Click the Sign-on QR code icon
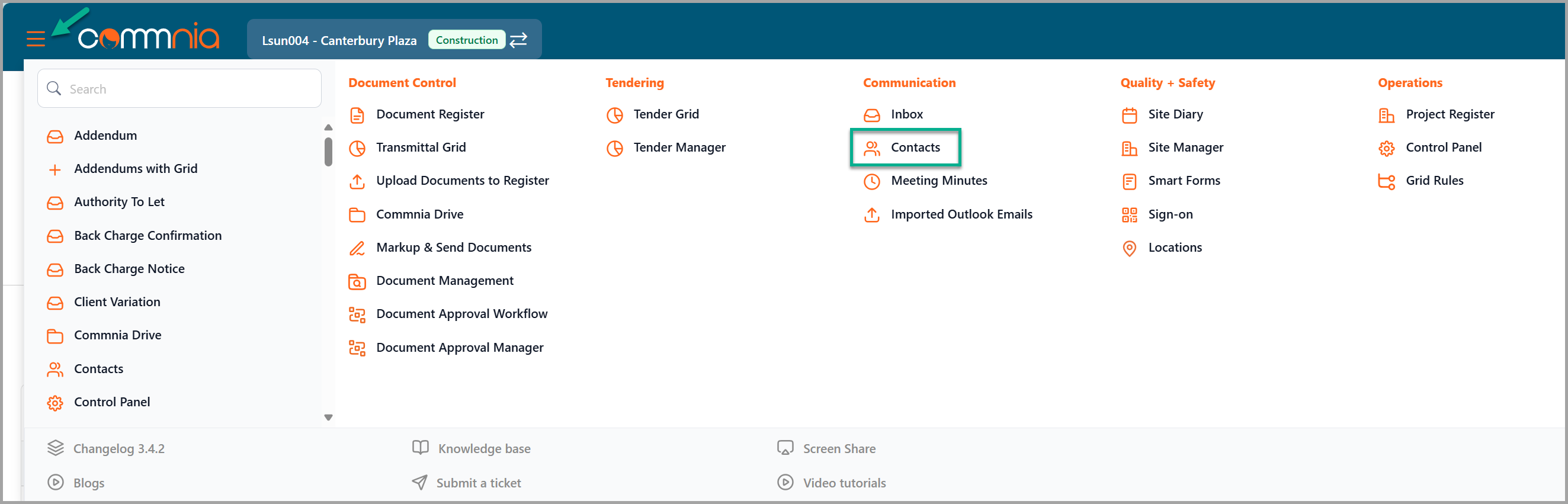The width and height of the screenshot is (1568, 504). (x=1129, y=215)
